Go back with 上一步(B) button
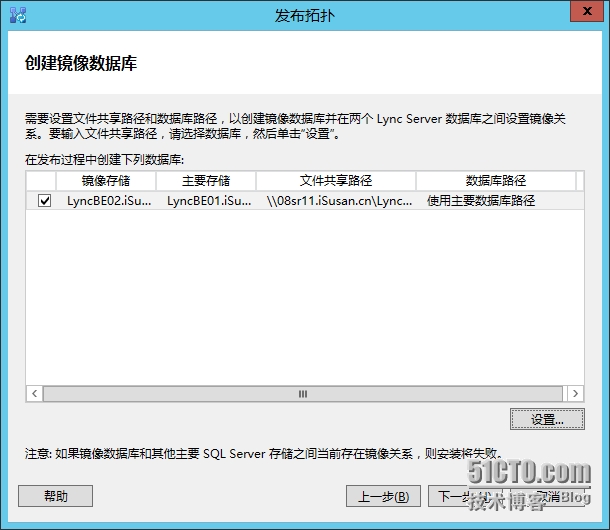The height and width of the screenshot is (530, 610). click(383, 496)
